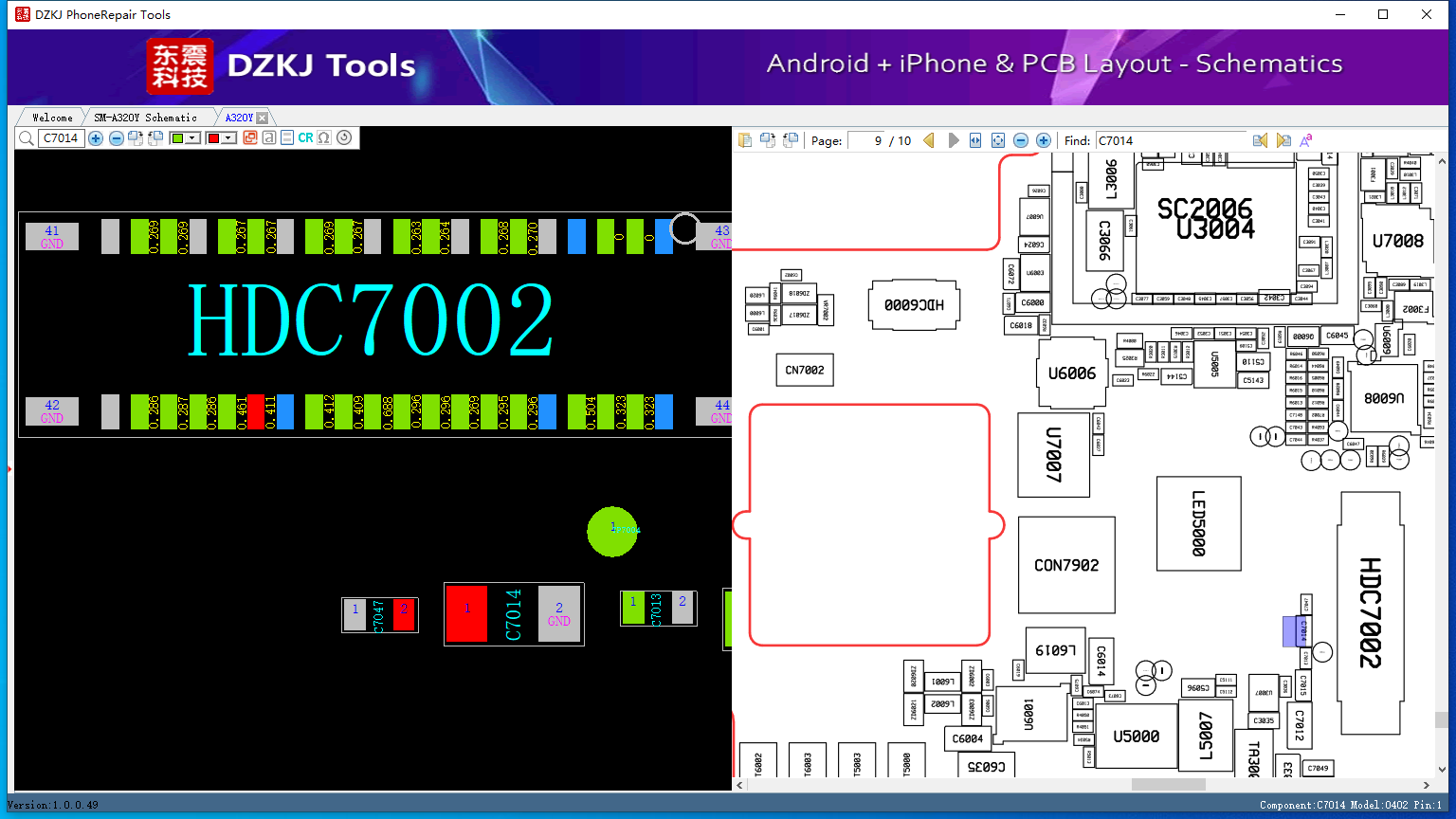Toggle match case for Find
The height and width of the screenshot is (819, 1456).
click(x=1305, y=140)
